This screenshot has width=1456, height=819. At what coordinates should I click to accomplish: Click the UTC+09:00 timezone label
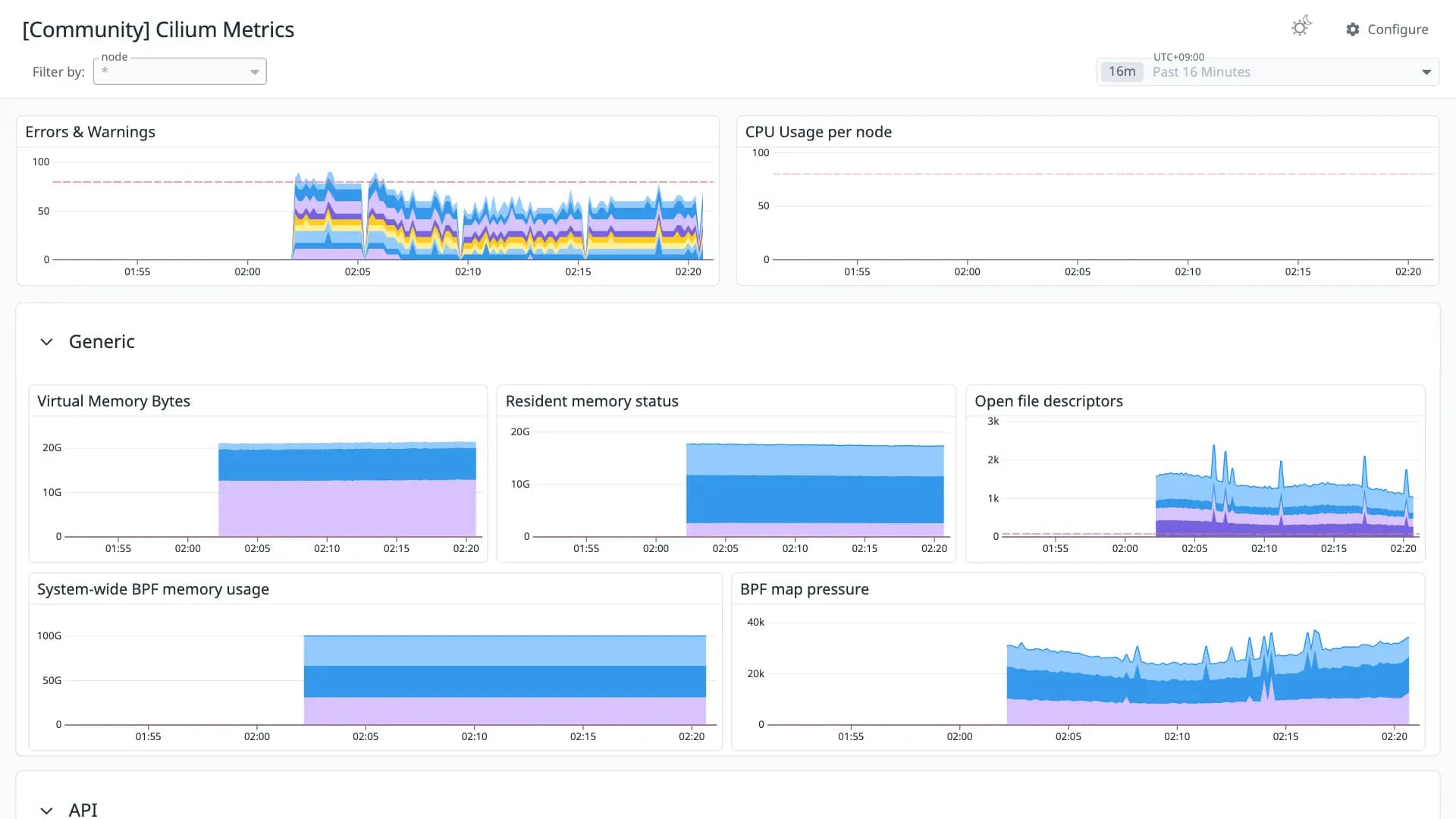(1178, 57)
